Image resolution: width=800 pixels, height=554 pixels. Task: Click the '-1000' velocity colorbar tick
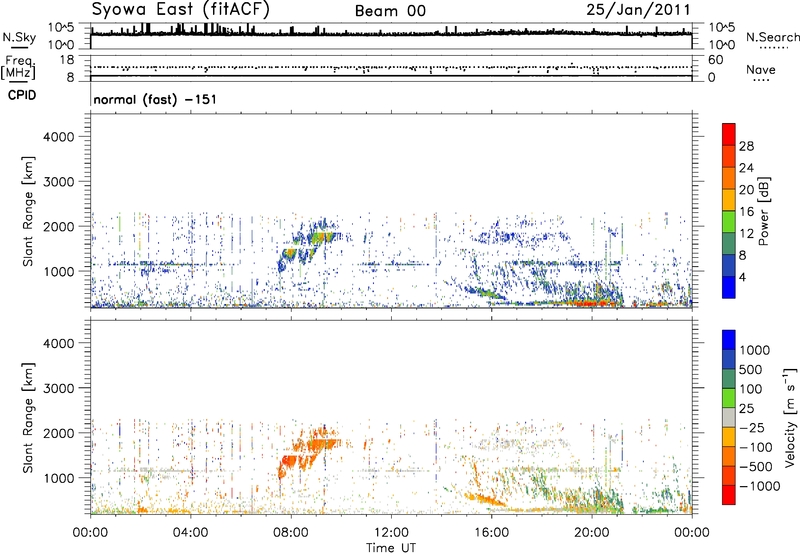coord(760,486)
